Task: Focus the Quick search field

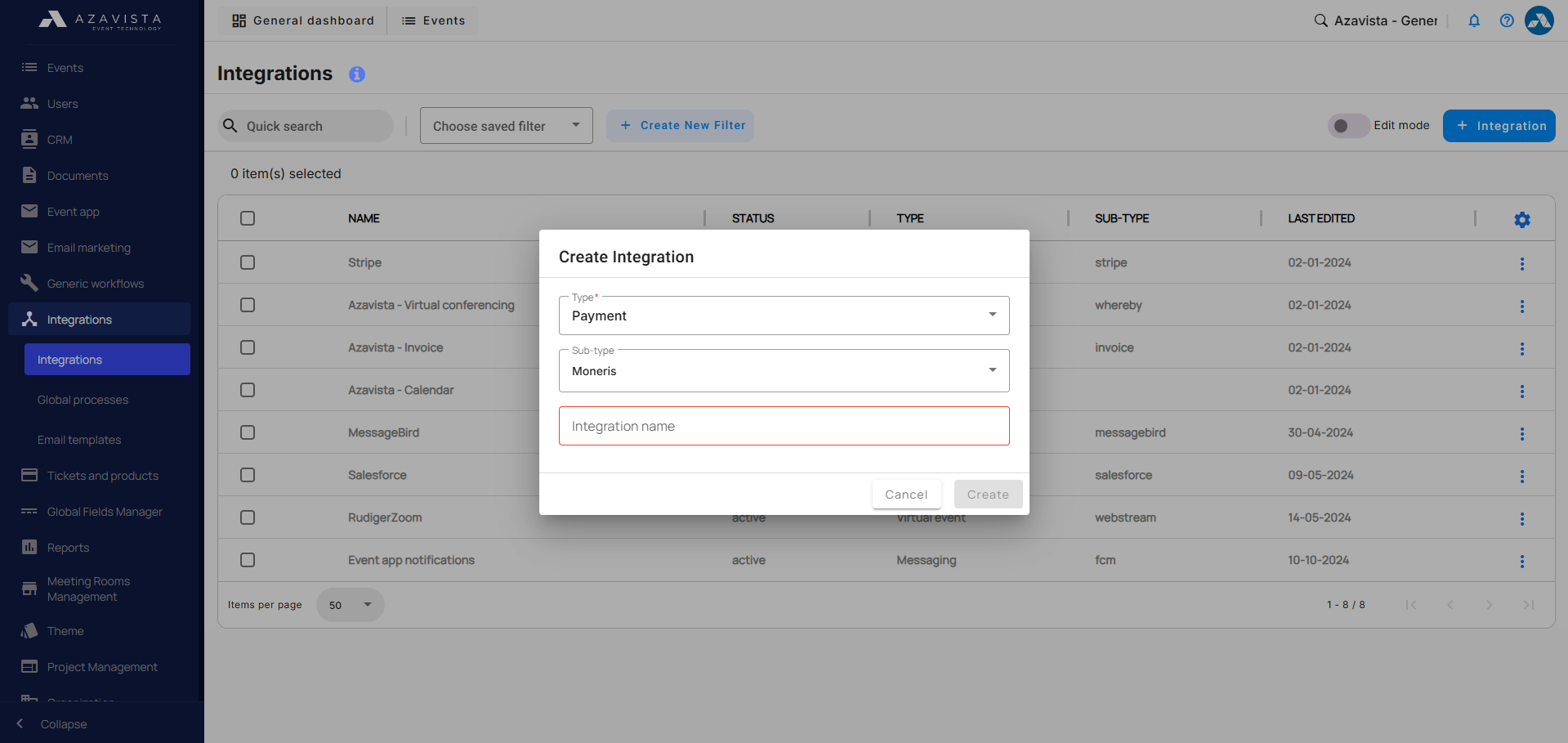Action: tap(306, 126)
